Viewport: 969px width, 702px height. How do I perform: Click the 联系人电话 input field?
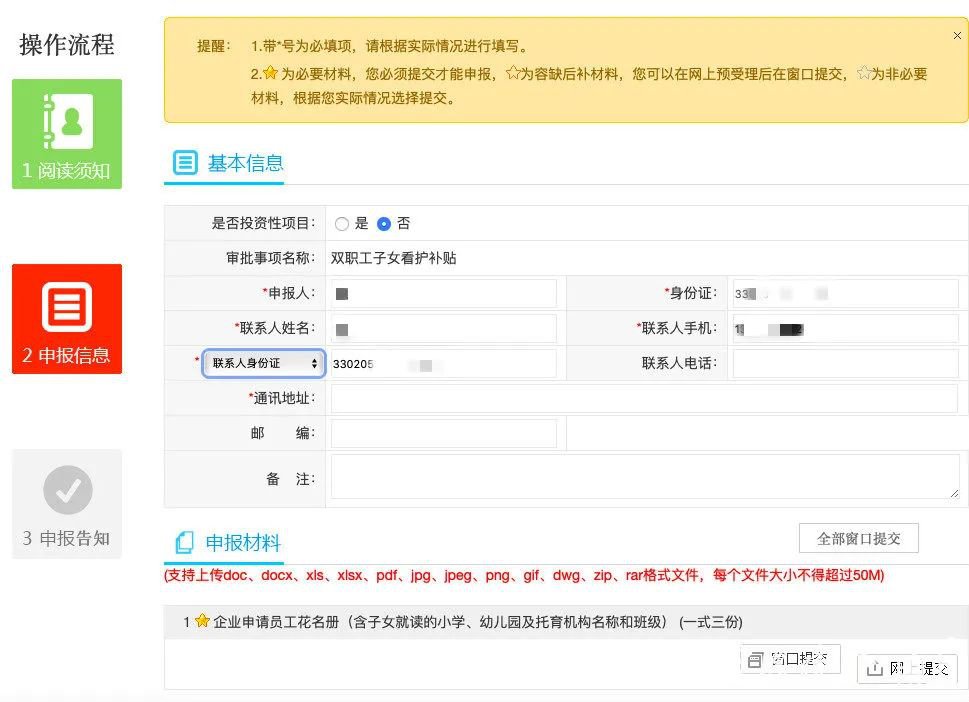(845, 363)
